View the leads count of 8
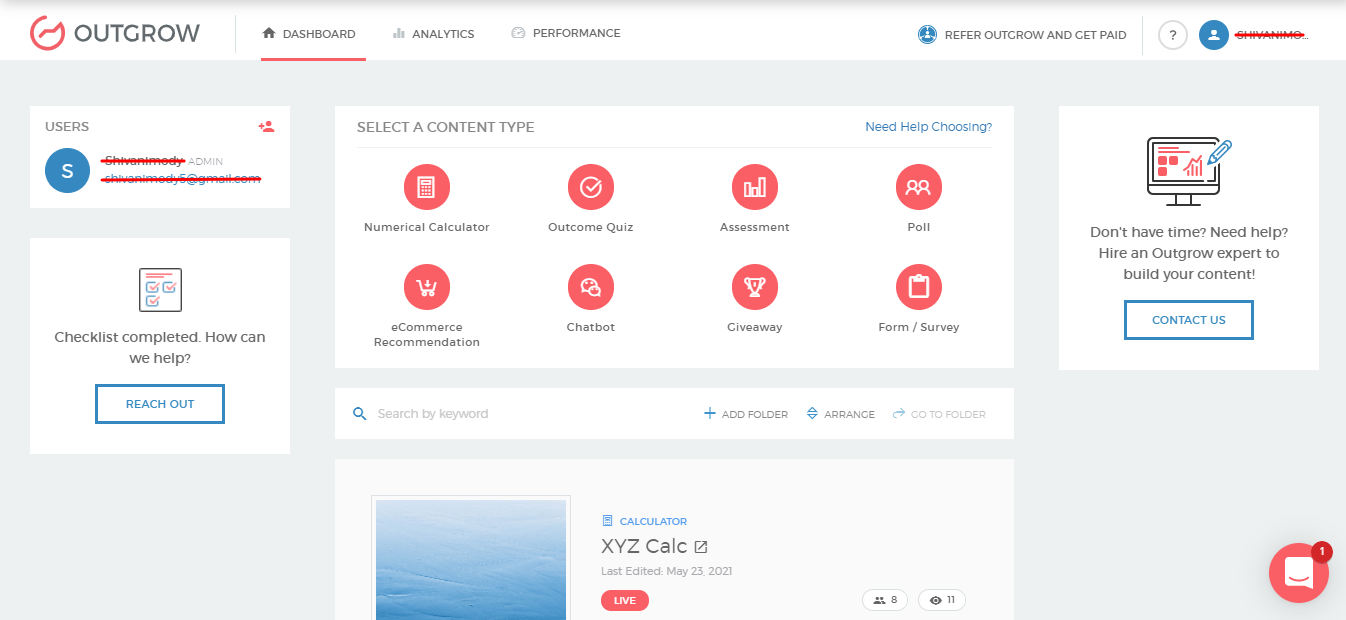The width and height of the screenshot is (1346, 620). [x=885, y=600]
